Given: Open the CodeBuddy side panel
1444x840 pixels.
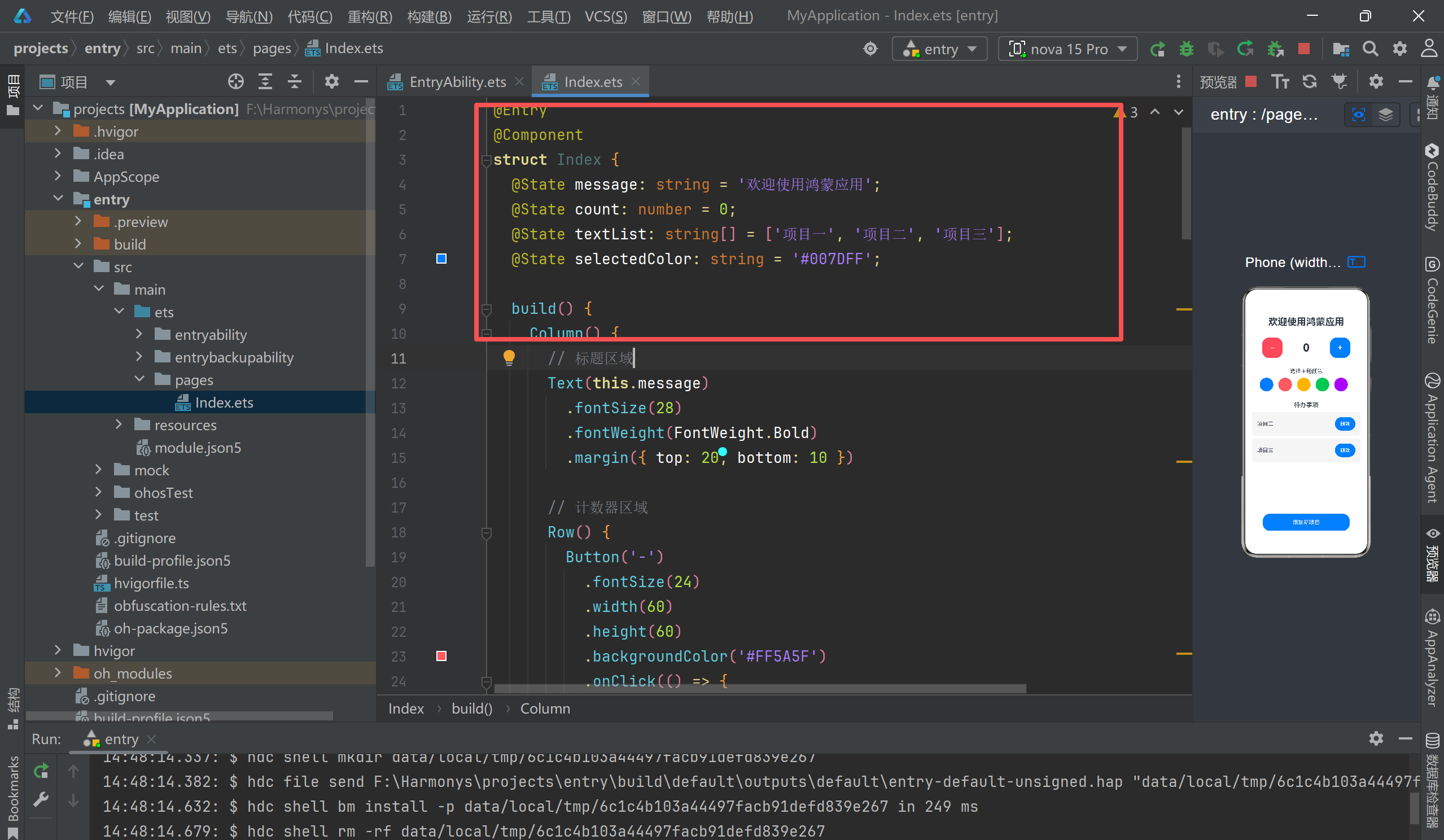Looking at the screenshot, I should 1432,187.
